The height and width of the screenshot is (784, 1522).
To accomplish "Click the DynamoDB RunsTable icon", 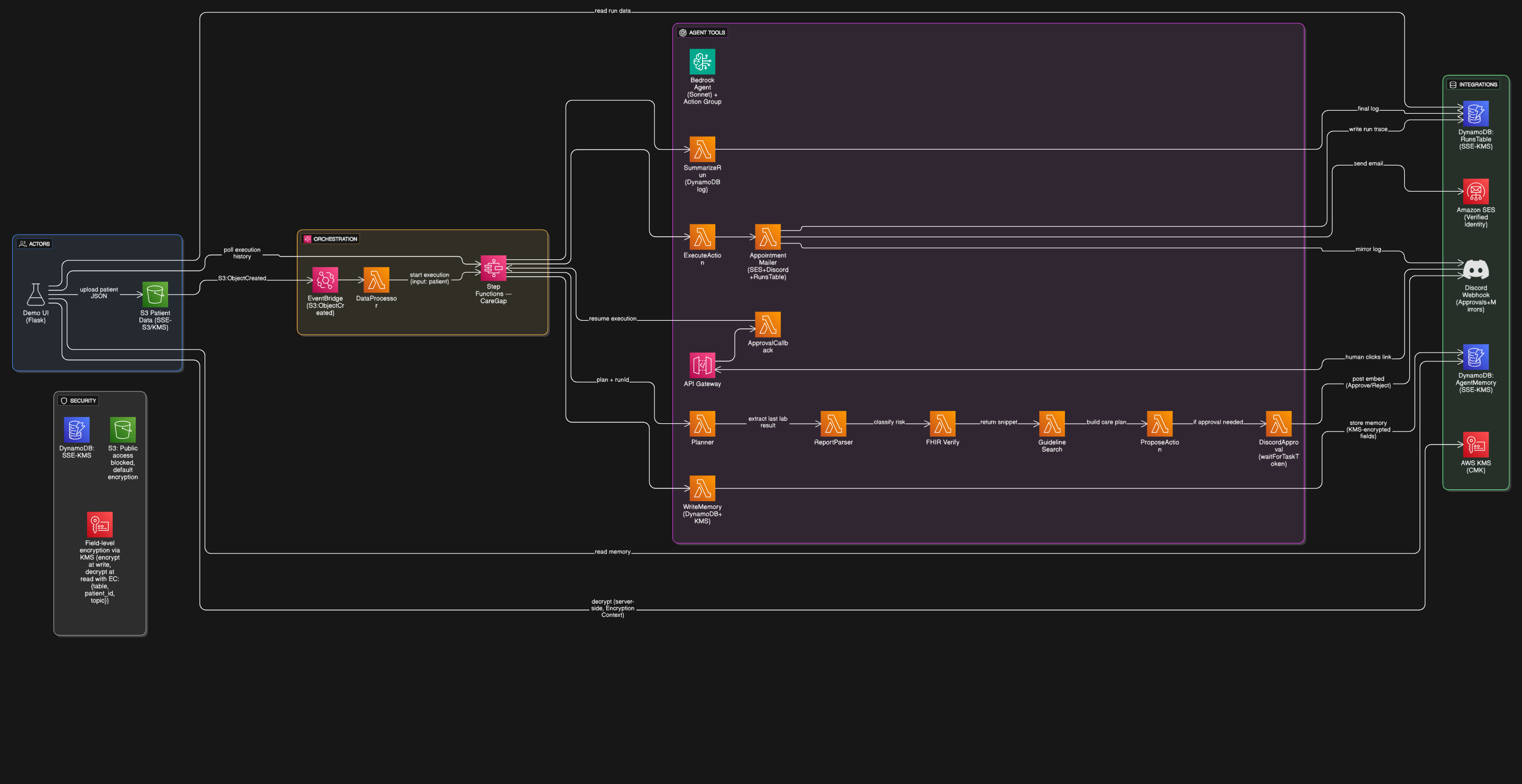I will click(x=1475, y=113).
